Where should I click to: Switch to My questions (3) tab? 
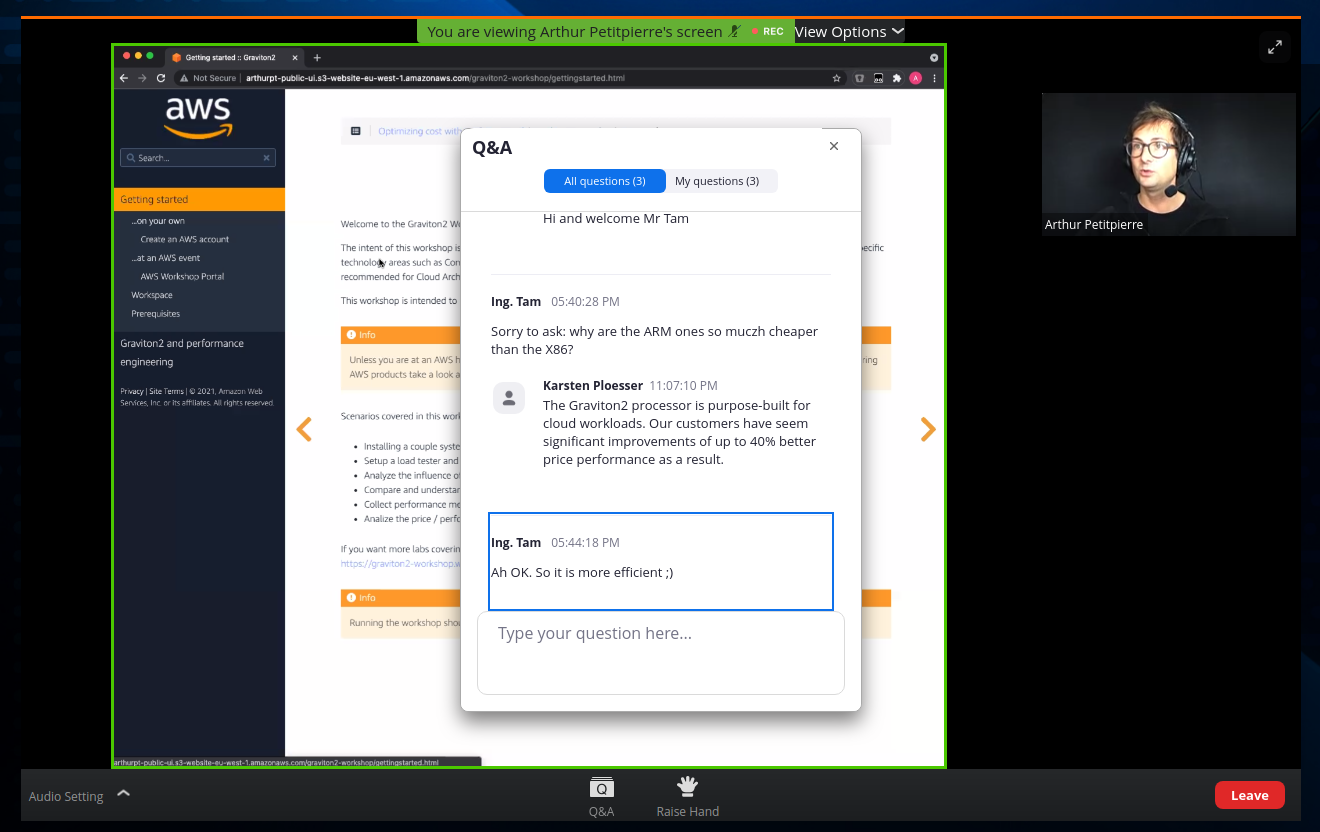[716, 181]
